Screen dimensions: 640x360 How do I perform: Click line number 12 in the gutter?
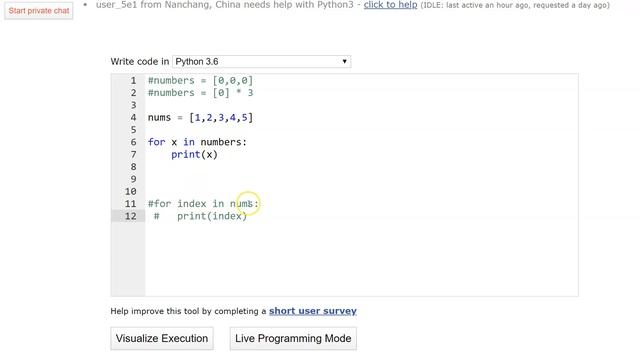[x=131, y=216]
